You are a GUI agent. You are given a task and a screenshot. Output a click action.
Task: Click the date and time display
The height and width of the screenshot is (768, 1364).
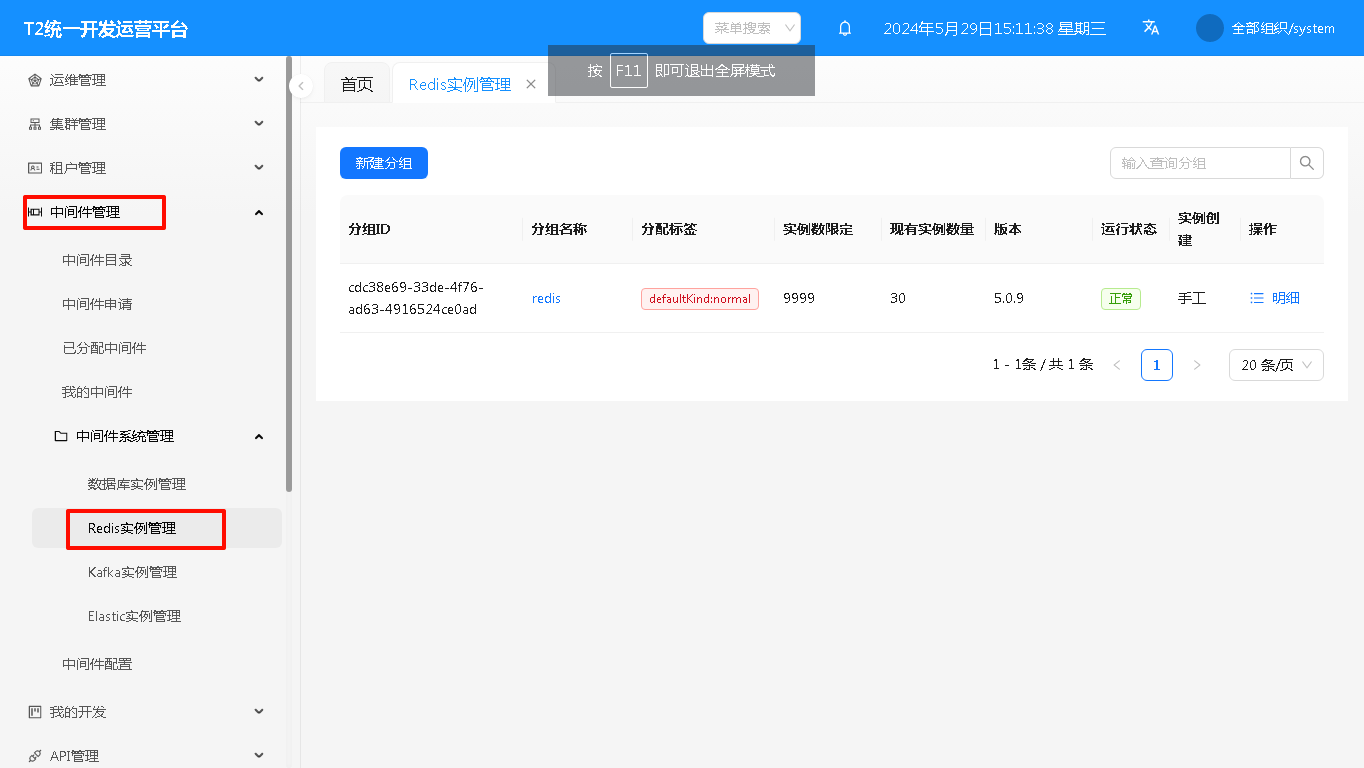995,28
